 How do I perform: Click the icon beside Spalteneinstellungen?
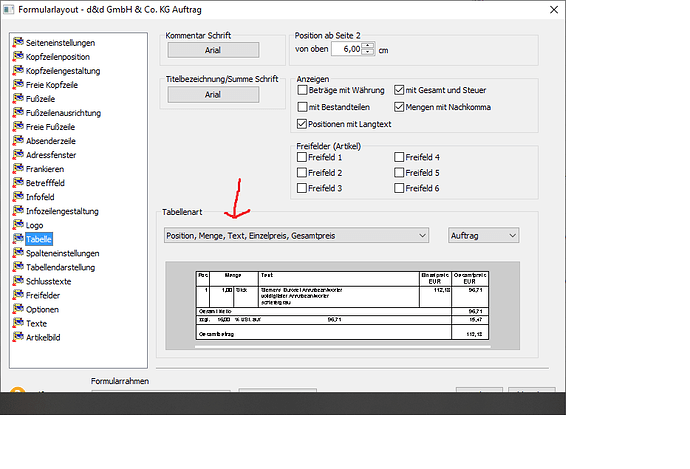click(18, 253)
